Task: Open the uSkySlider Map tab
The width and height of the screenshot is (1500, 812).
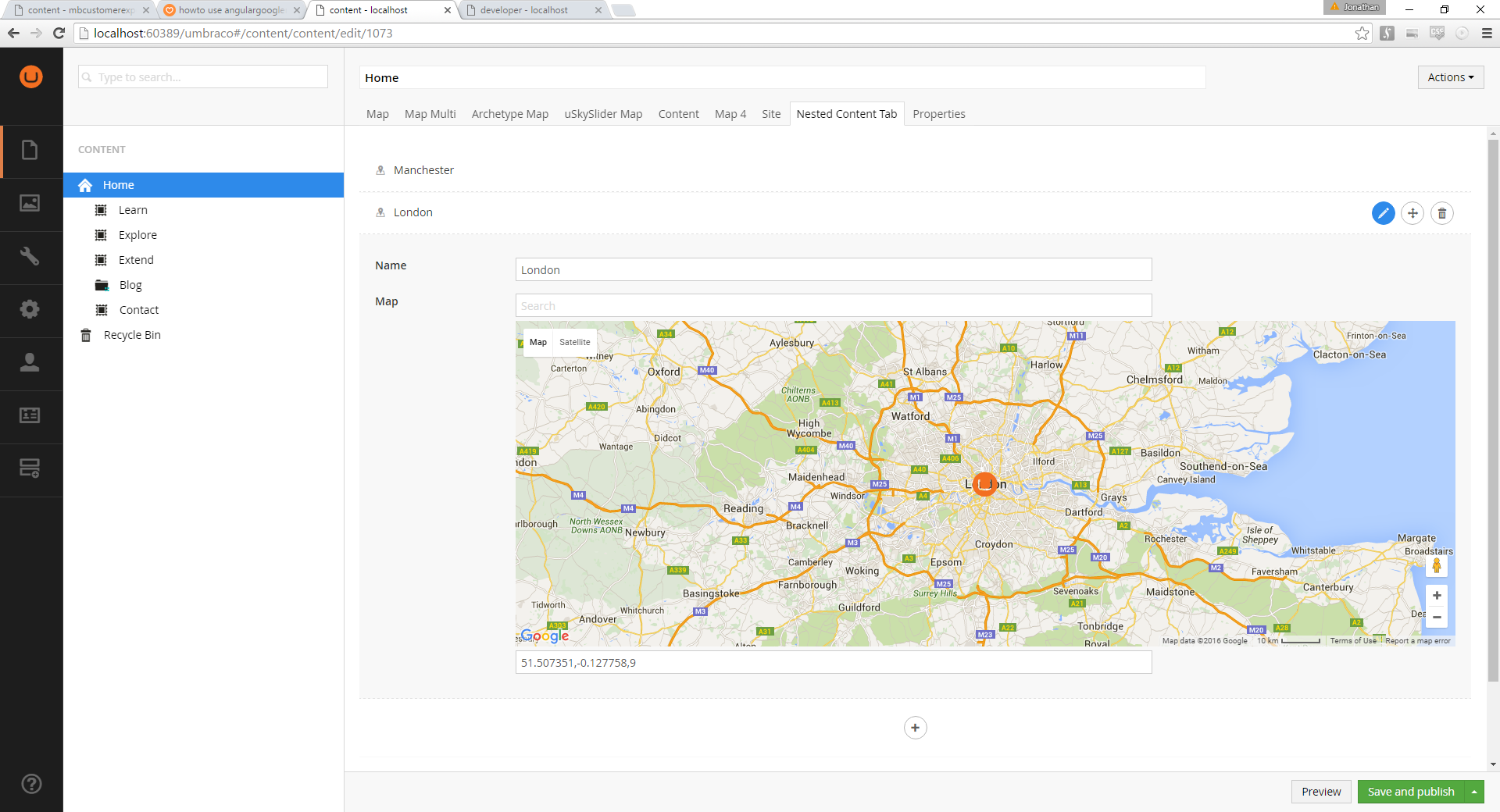Action: [603, 114]
